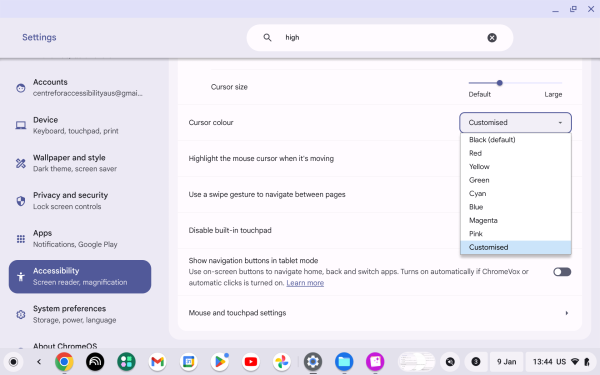Click the Cursor size slider handle
The image size is (600, 375).
pos(499,83)
